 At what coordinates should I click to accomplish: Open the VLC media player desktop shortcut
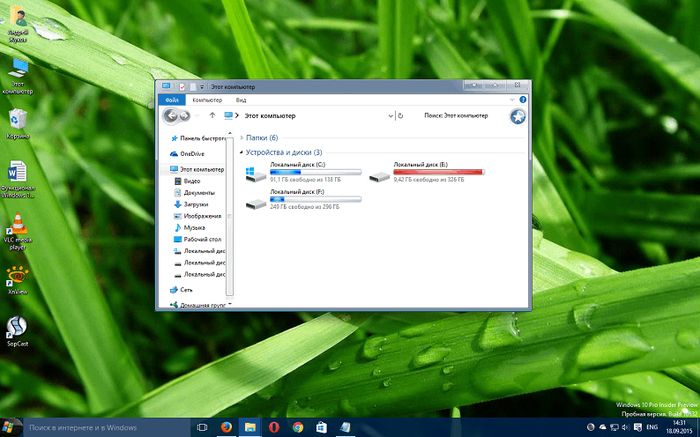pyautogui.click(x=17, y=223)
